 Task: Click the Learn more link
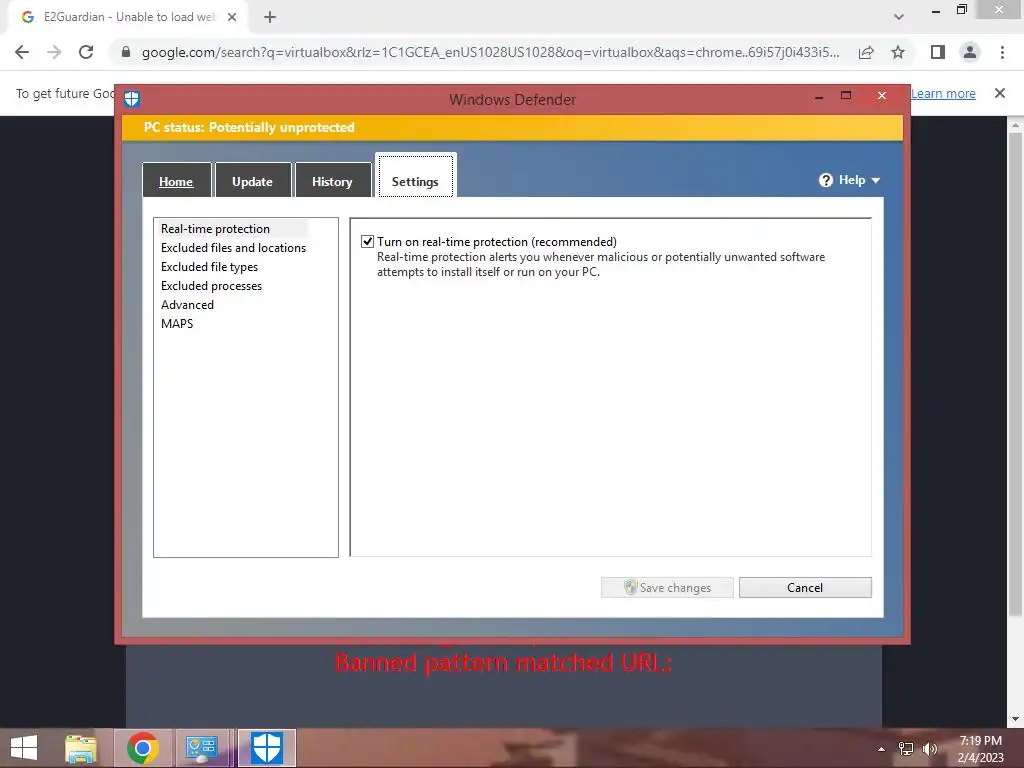click(942, 93)
